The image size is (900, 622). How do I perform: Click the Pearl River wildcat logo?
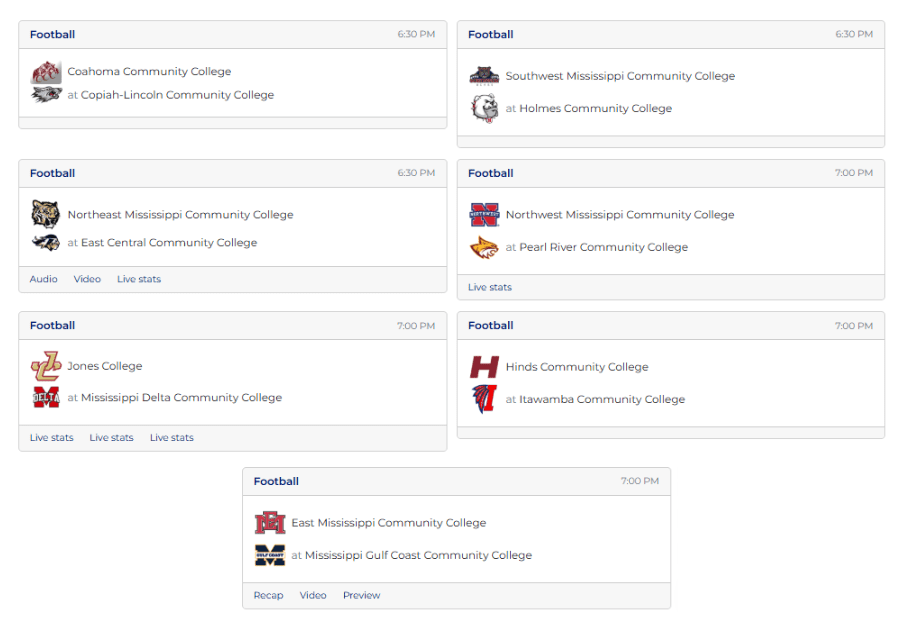[484, 247]
